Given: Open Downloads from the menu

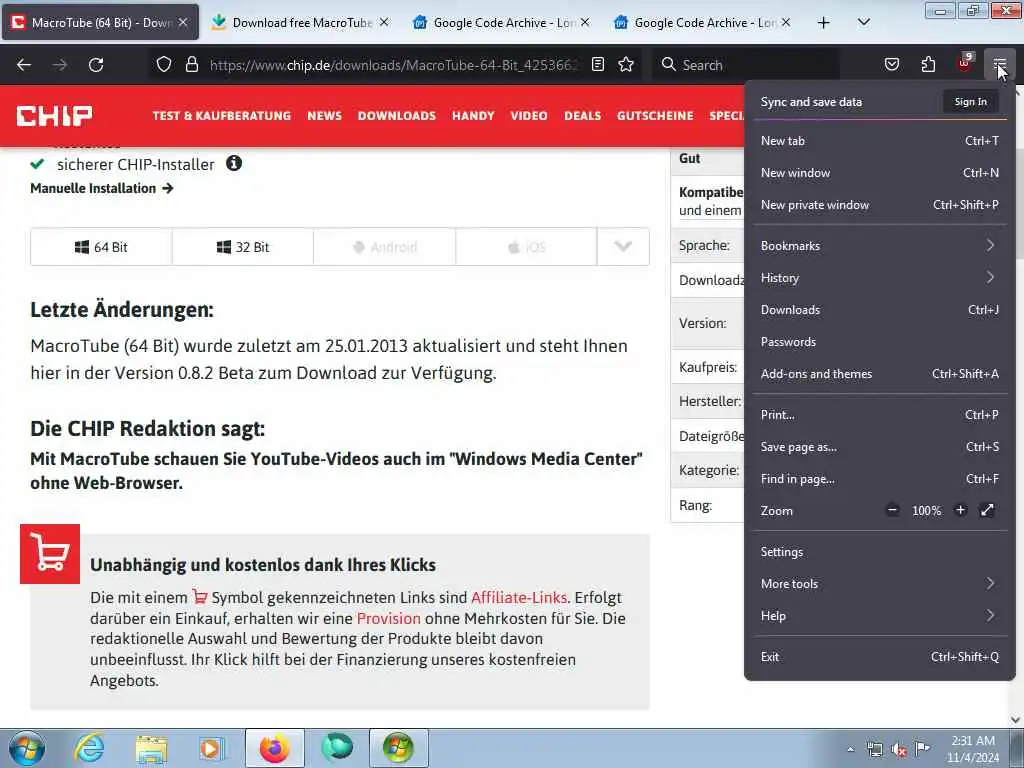Looking at the screenshot, I should click(x=880, y=310).
